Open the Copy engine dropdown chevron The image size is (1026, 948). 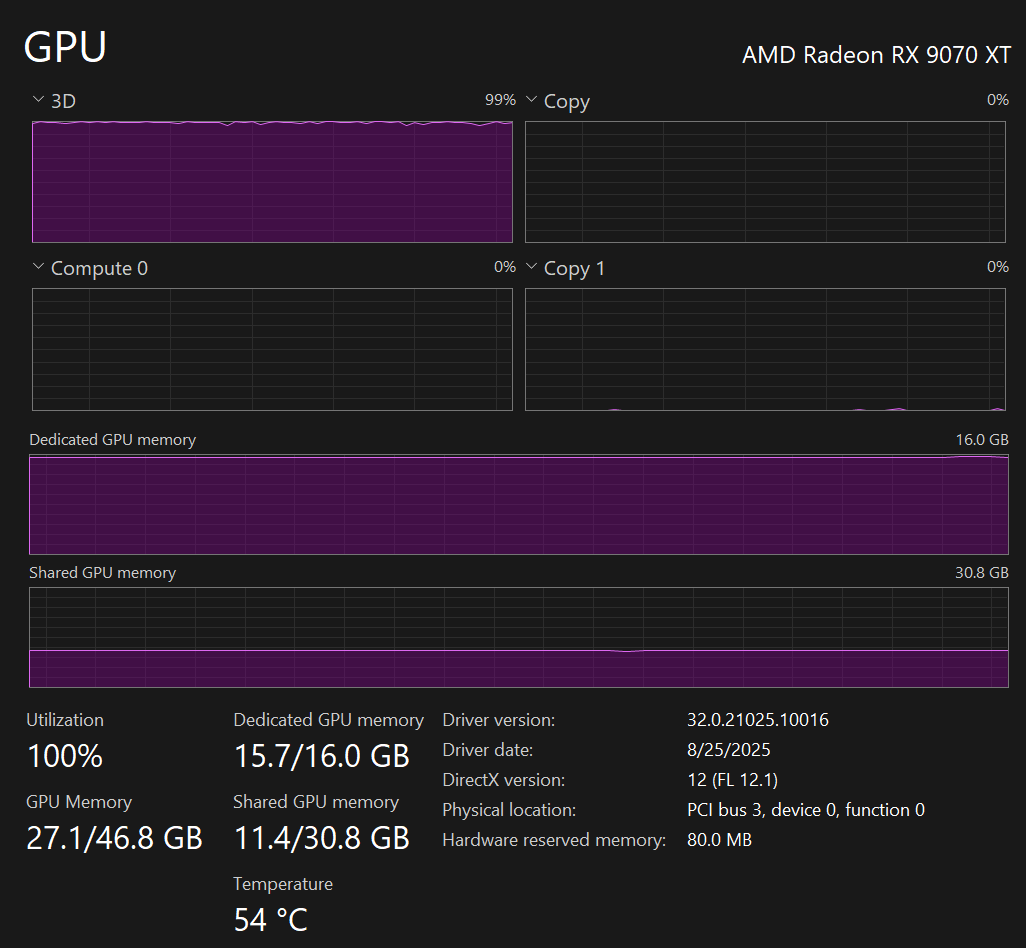[531, 100]
